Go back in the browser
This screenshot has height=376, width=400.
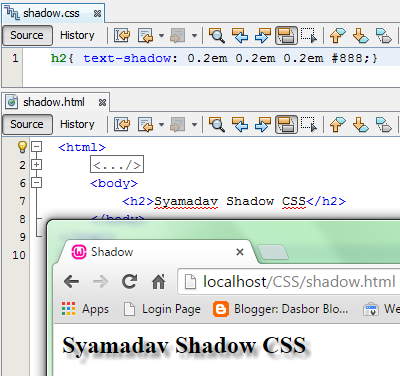coord(71,282)
